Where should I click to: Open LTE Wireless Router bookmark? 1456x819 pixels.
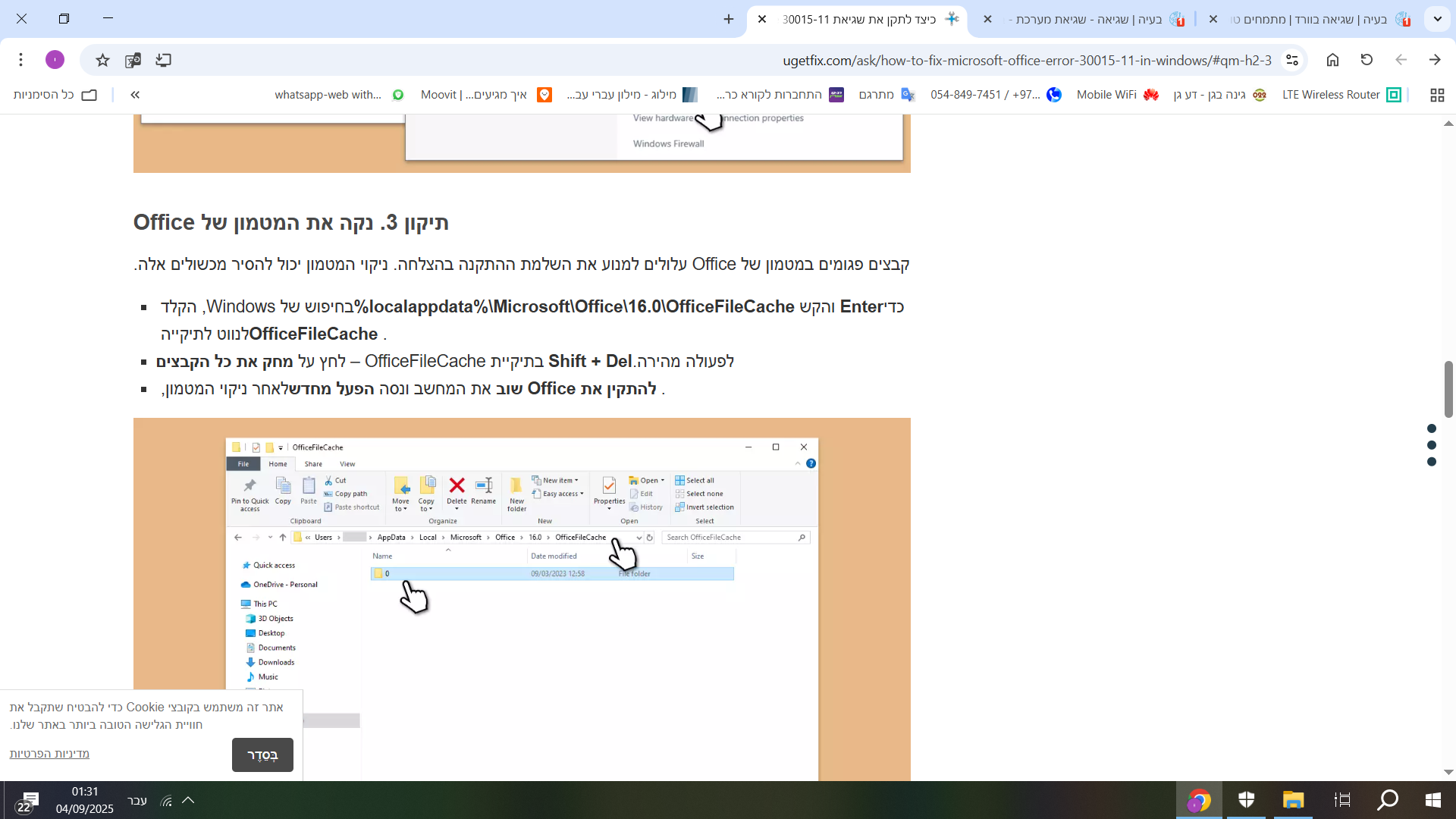tap(1341, 95)
